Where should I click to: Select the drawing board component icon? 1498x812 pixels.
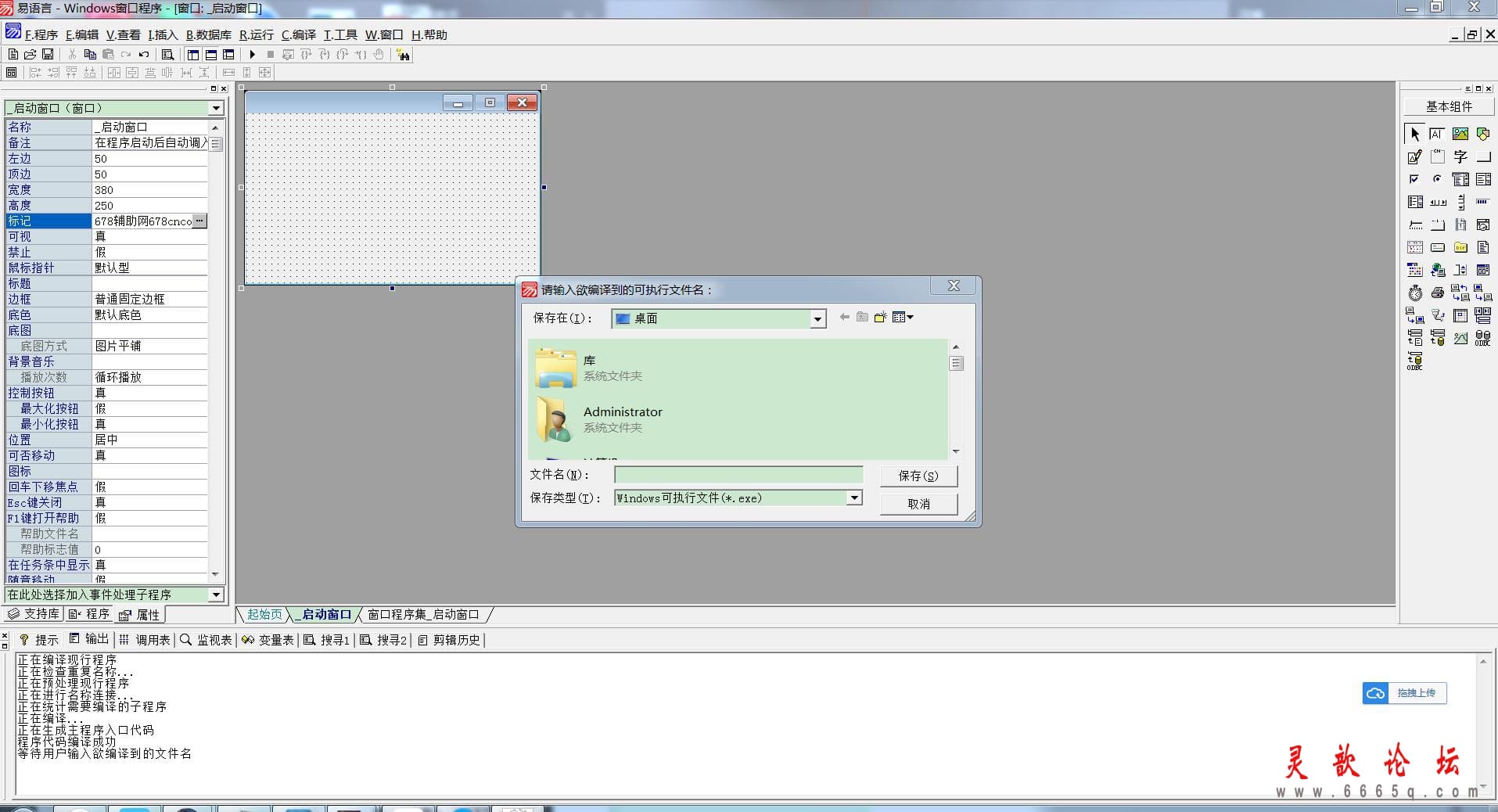tap(1414, 156)
